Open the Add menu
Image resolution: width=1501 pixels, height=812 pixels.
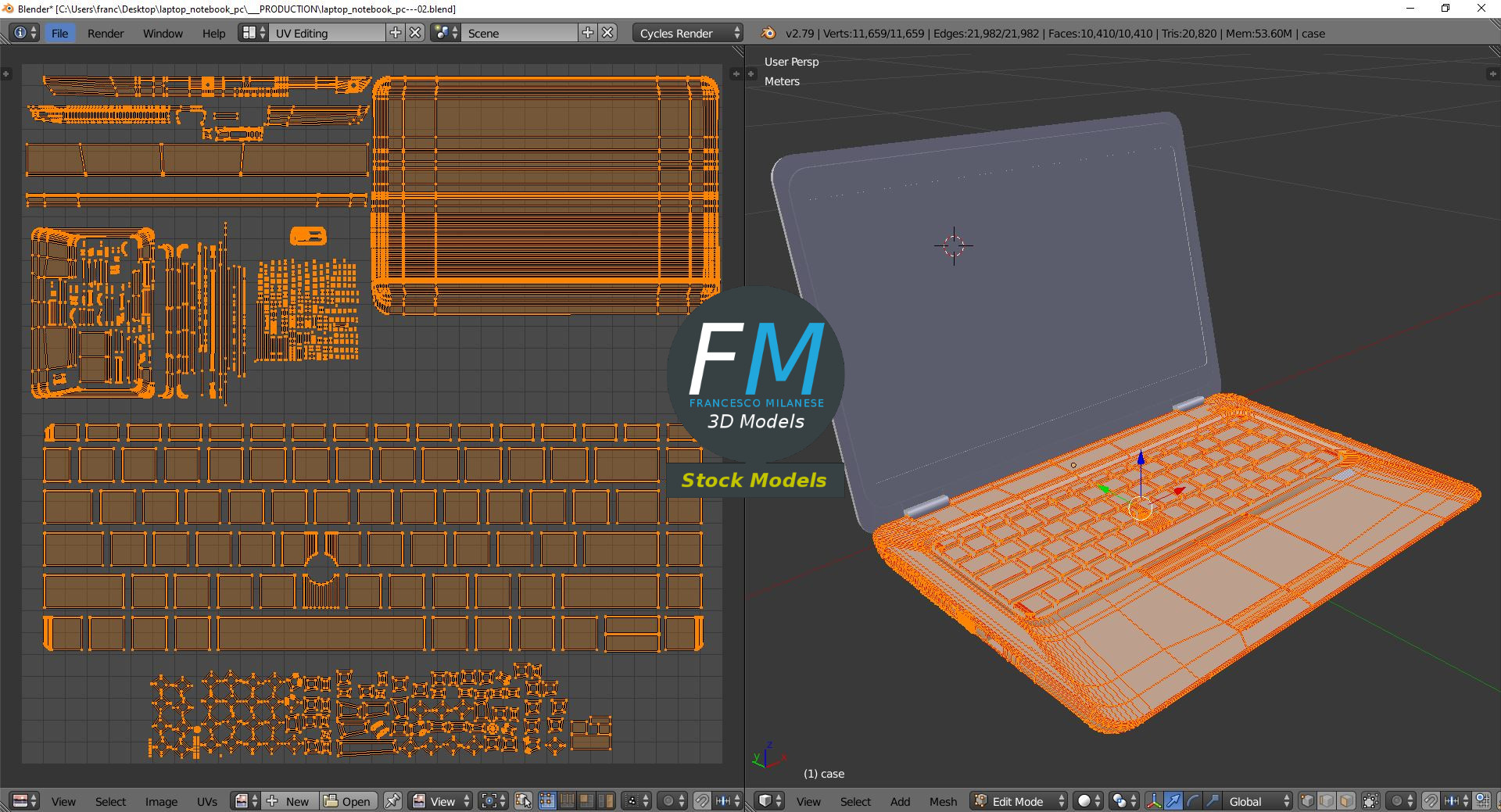tap(900, 801)
